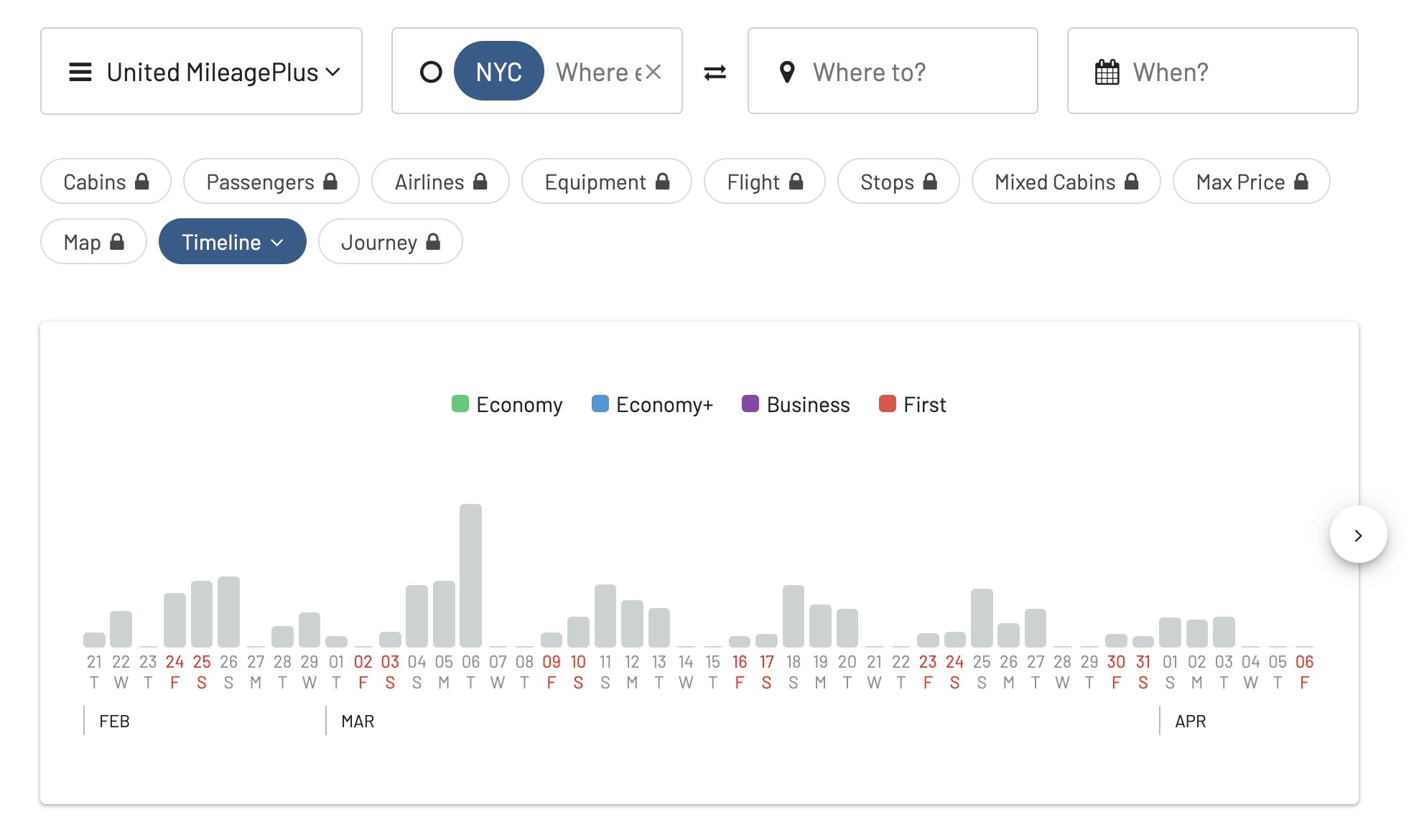The width and height of the screenshot is (1419, 840).
Task: Open the Cabins filter
Action: click(106, 181)
